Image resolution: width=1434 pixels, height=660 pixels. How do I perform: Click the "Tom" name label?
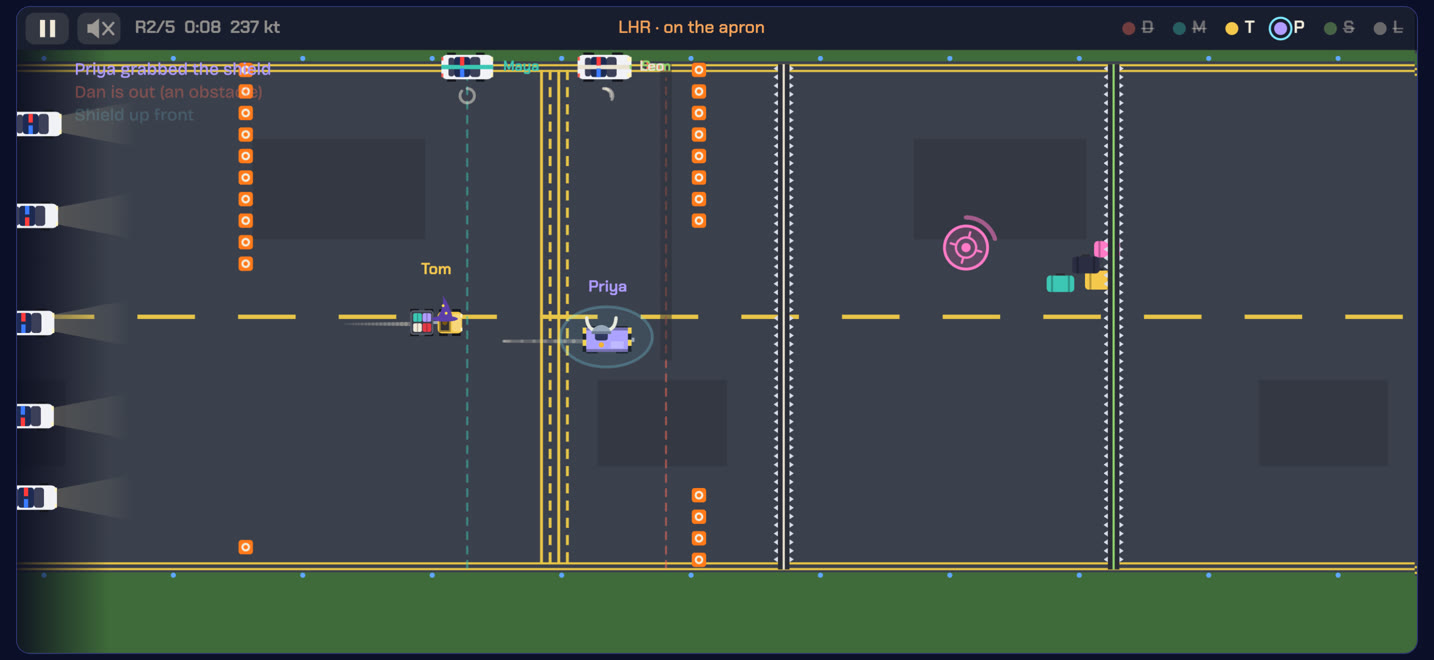(x=436, y=269)
